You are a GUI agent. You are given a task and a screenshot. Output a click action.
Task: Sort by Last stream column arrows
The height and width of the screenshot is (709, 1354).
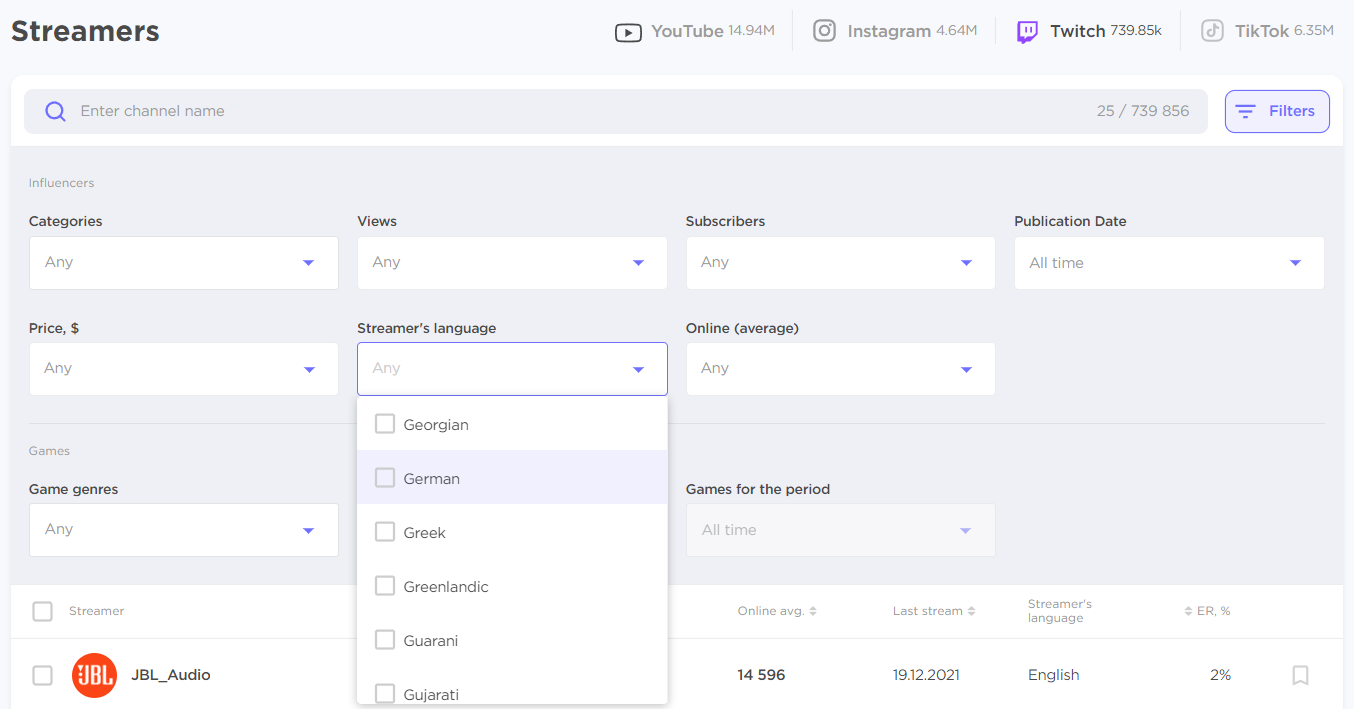tap(971, 611)
